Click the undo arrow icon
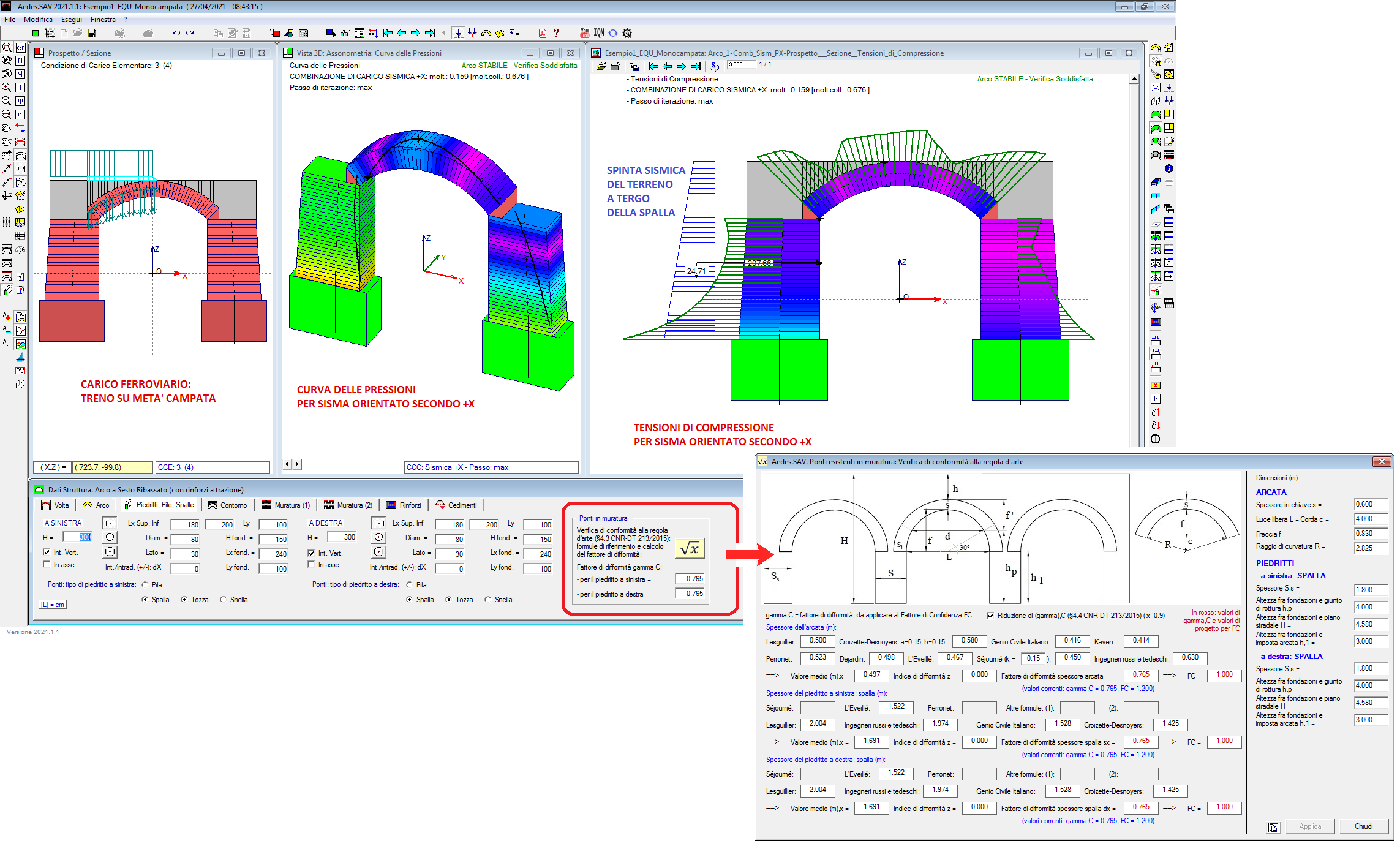Viewport: 1400px width, 849px height. tap(176, 33)
